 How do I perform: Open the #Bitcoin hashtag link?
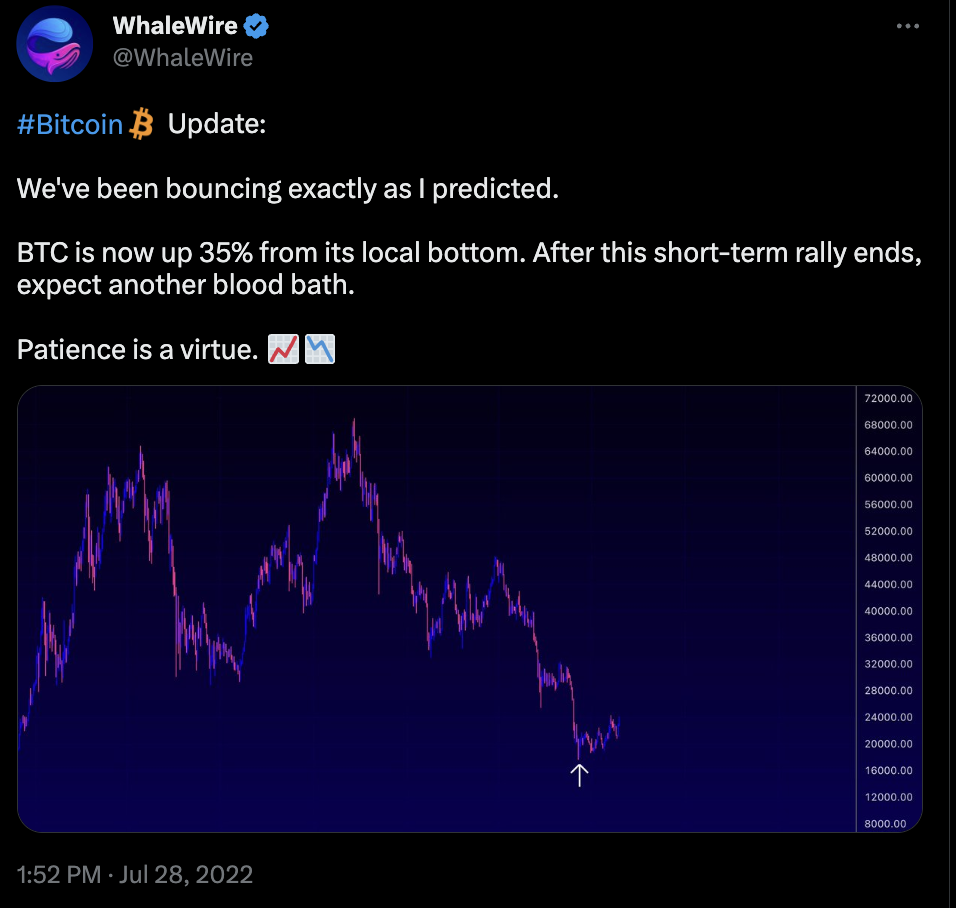[x=70, y=124]
